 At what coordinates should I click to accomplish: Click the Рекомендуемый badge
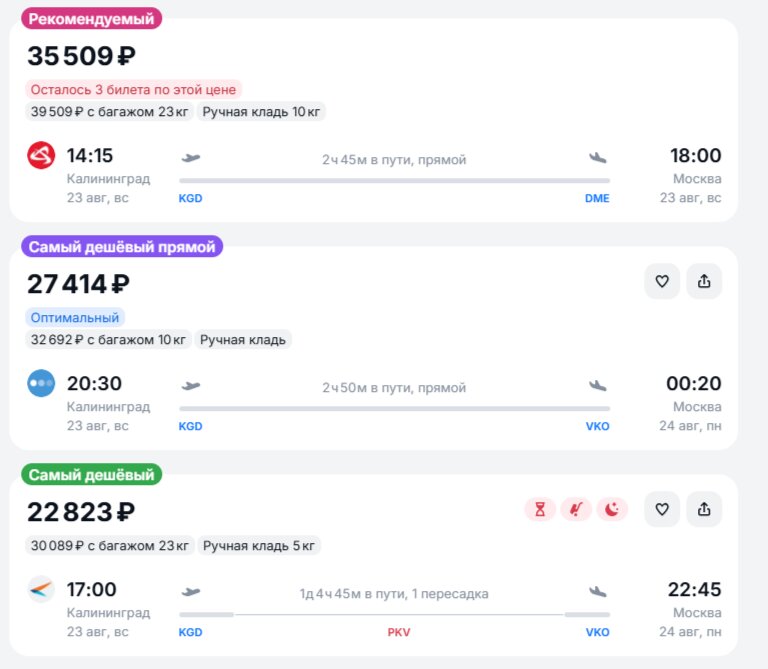pos(92,19)
